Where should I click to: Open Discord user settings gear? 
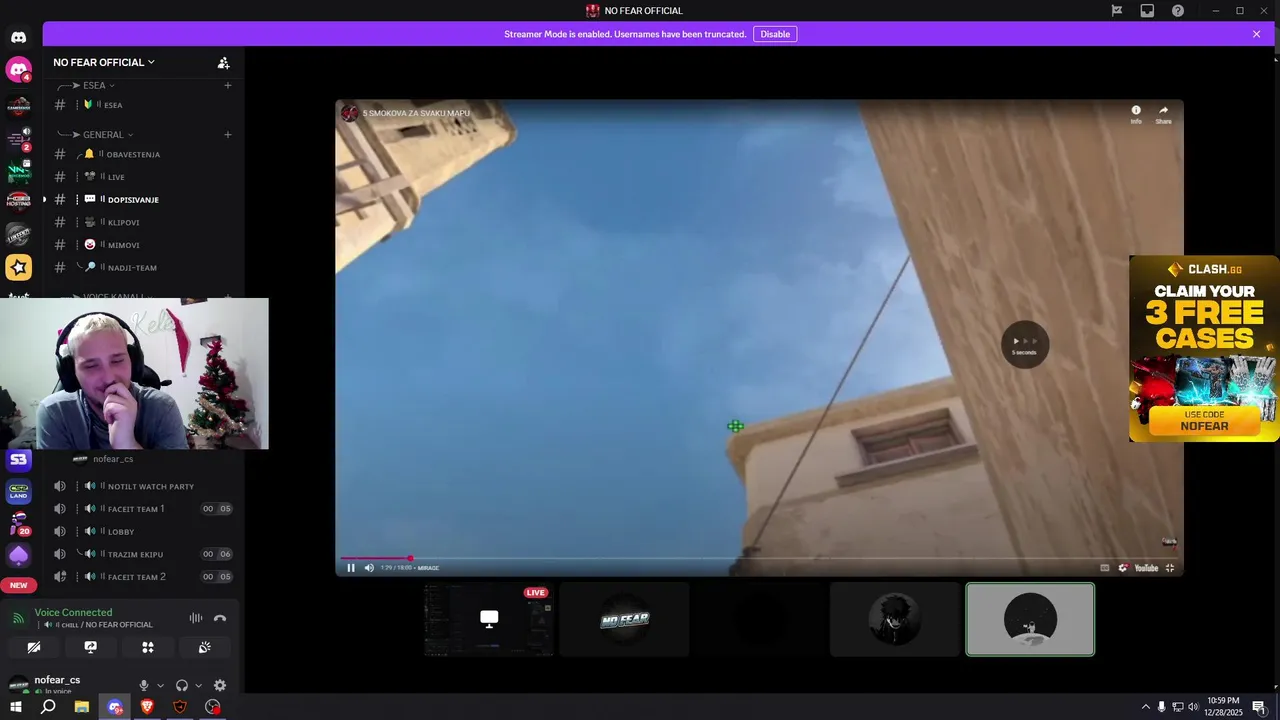click(220, 685)
